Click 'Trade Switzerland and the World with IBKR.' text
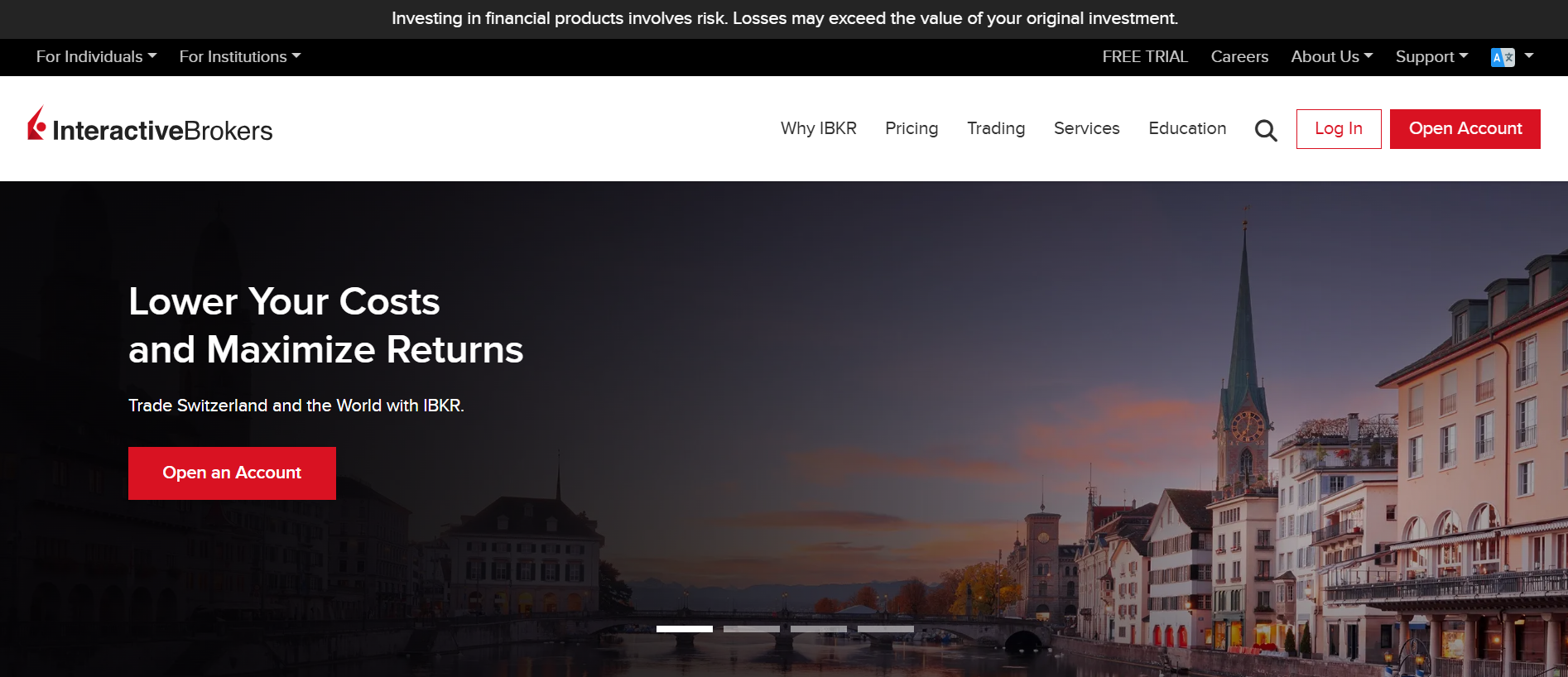The width and height of the screenshot is (1568, 677). click(x=296, y=406)
